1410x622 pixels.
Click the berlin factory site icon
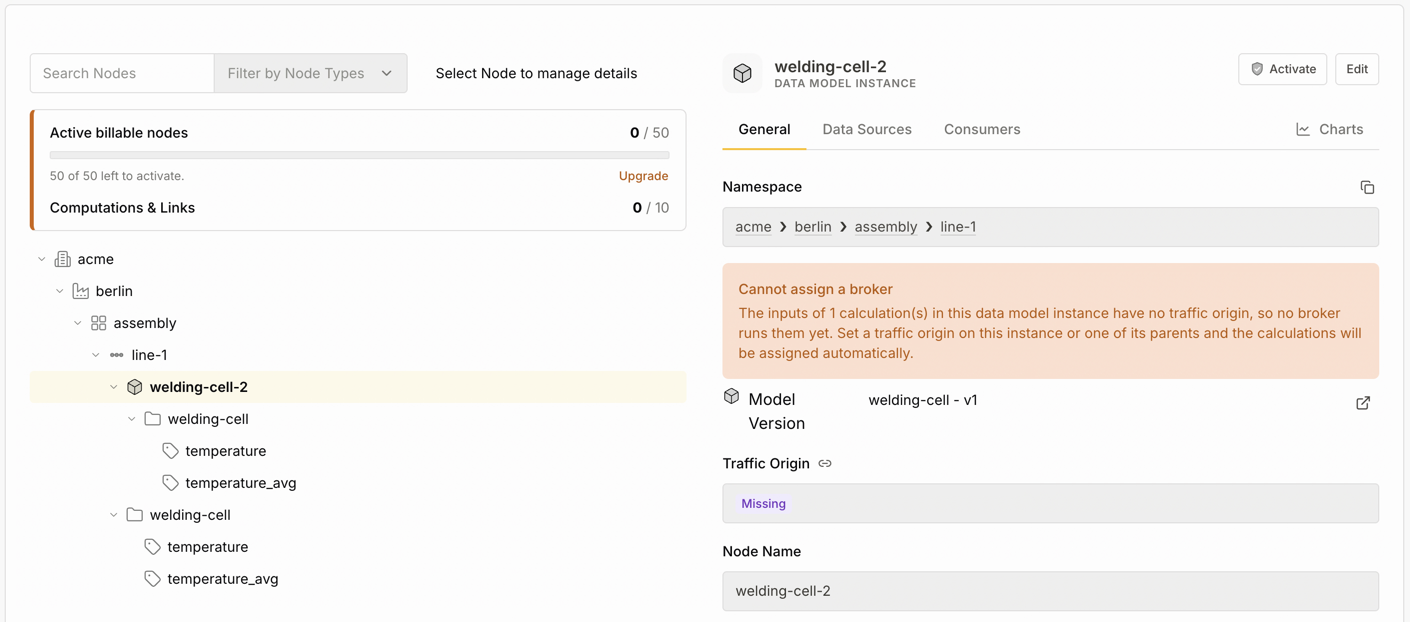(x=81, y=291)
